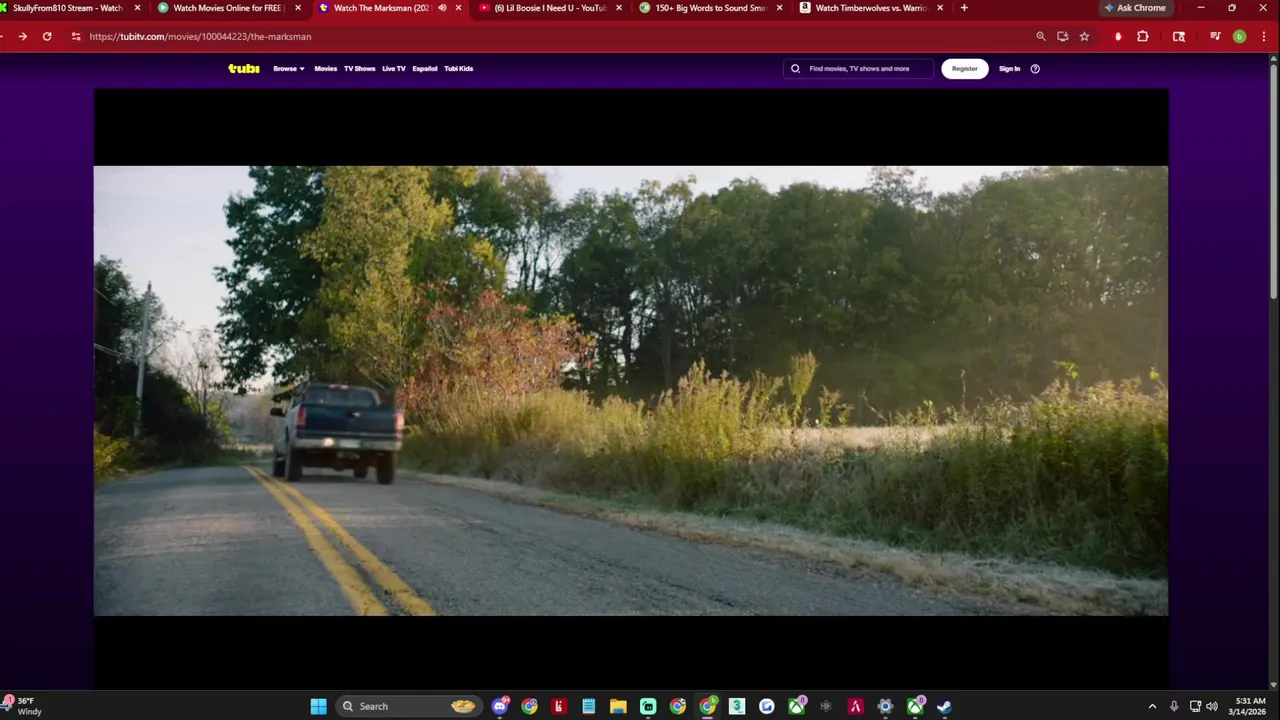Screen dimensions: 1280x720
Task: Click the Register button
Action: pos(964,69)
